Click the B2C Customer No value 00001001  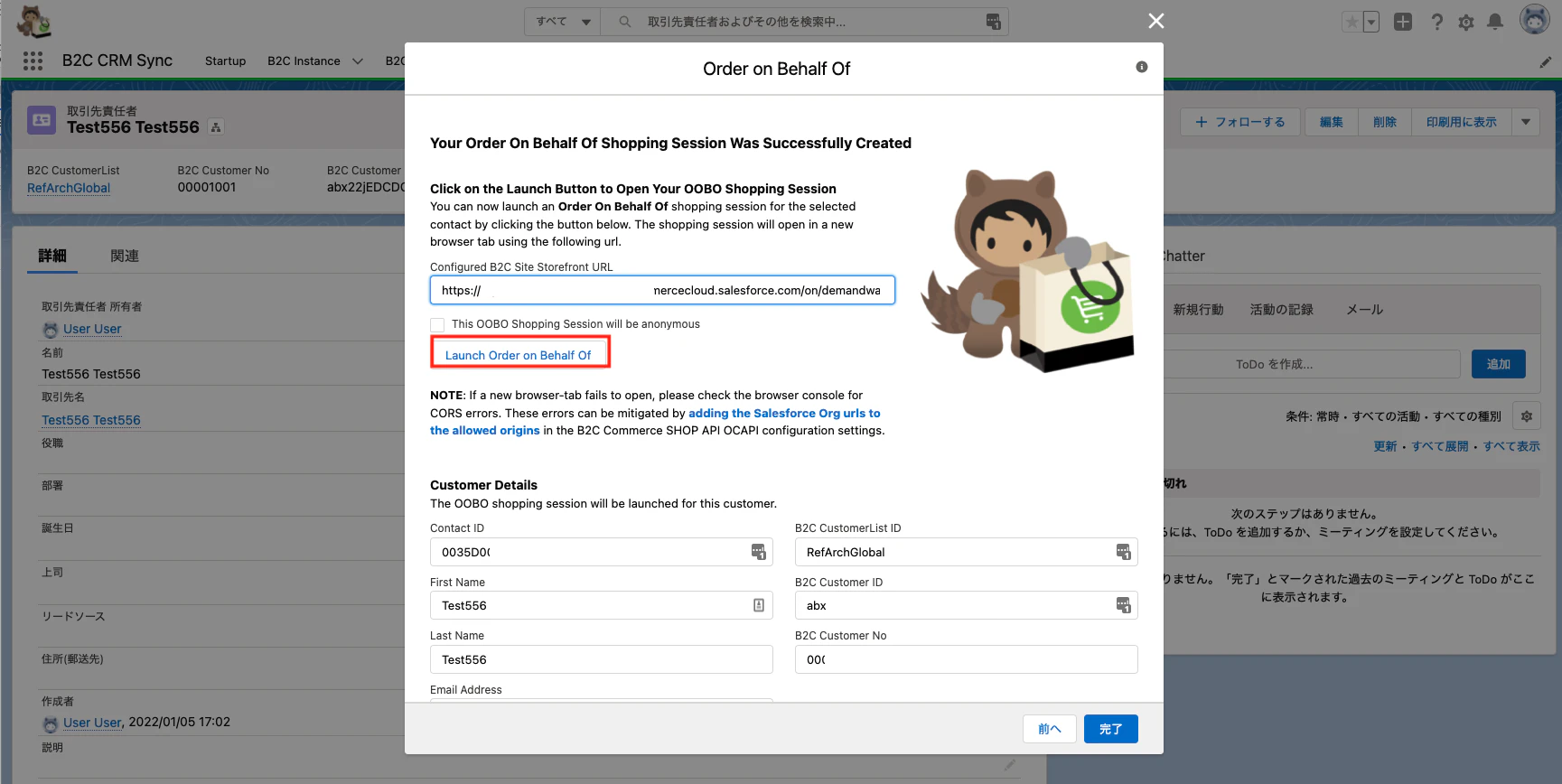pos(207,188)
